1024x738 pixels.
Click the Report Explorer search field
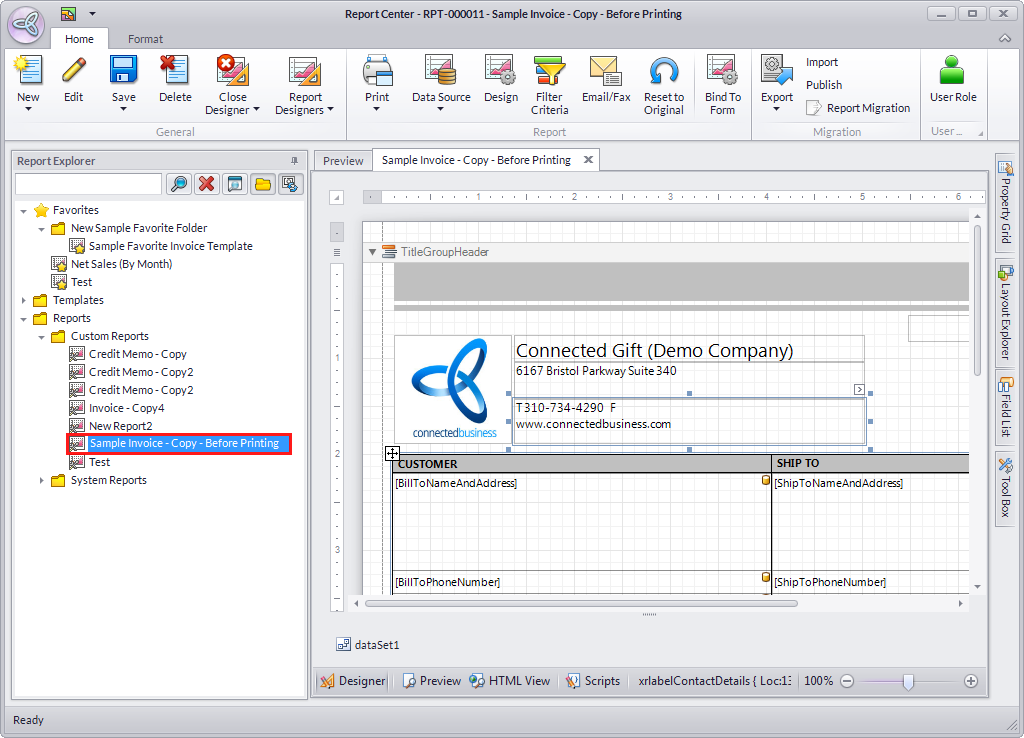[88, 184]
